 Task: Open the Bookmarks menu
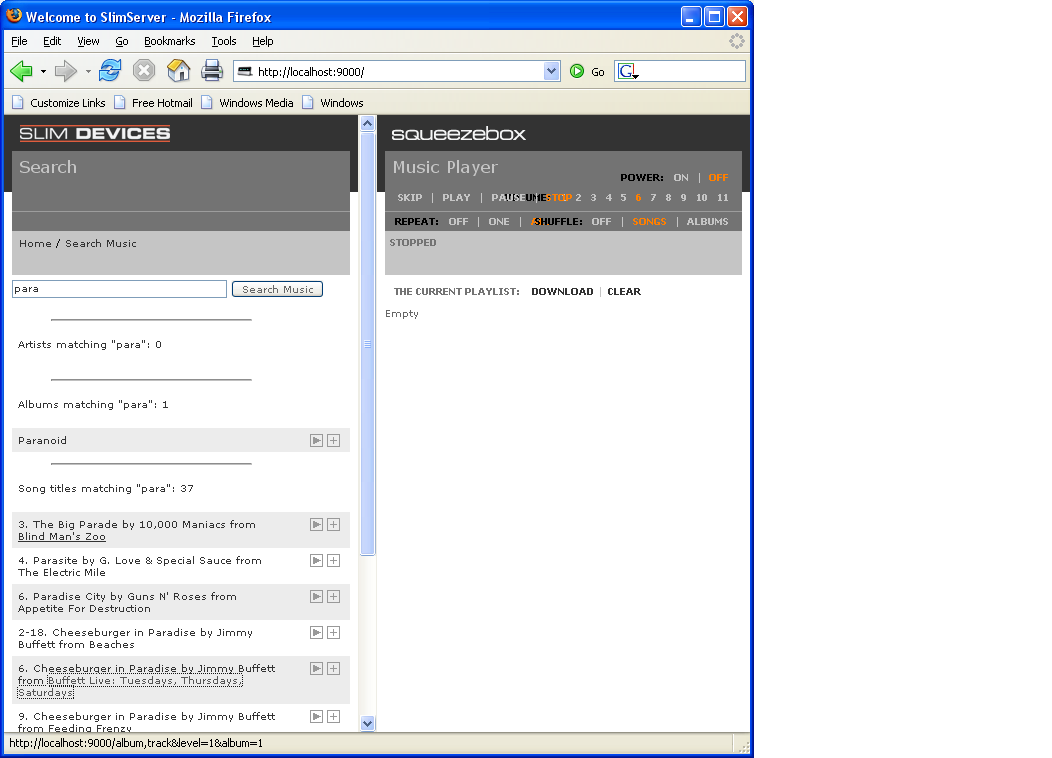169,41
